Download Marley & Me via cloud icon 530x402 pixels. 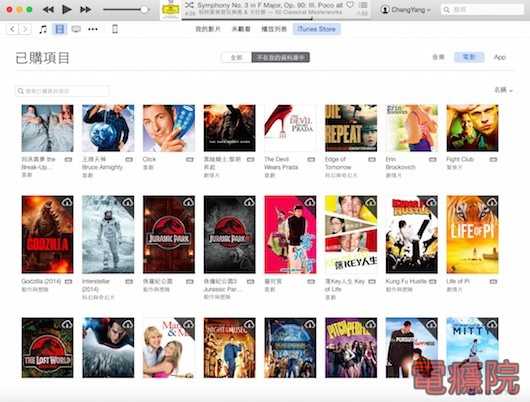(x=189, y=324)
